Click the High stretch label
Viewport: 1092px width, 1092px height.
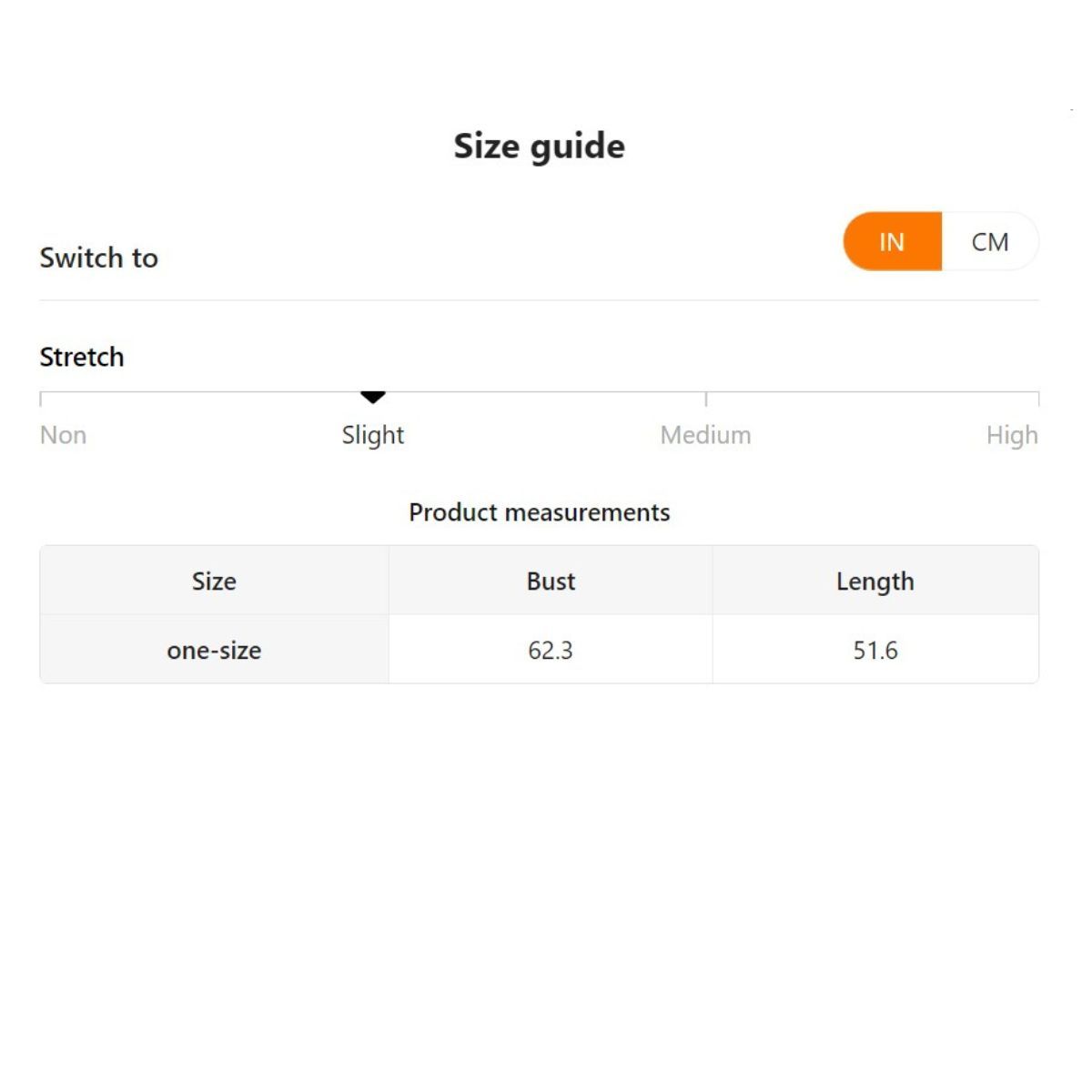1012,435
